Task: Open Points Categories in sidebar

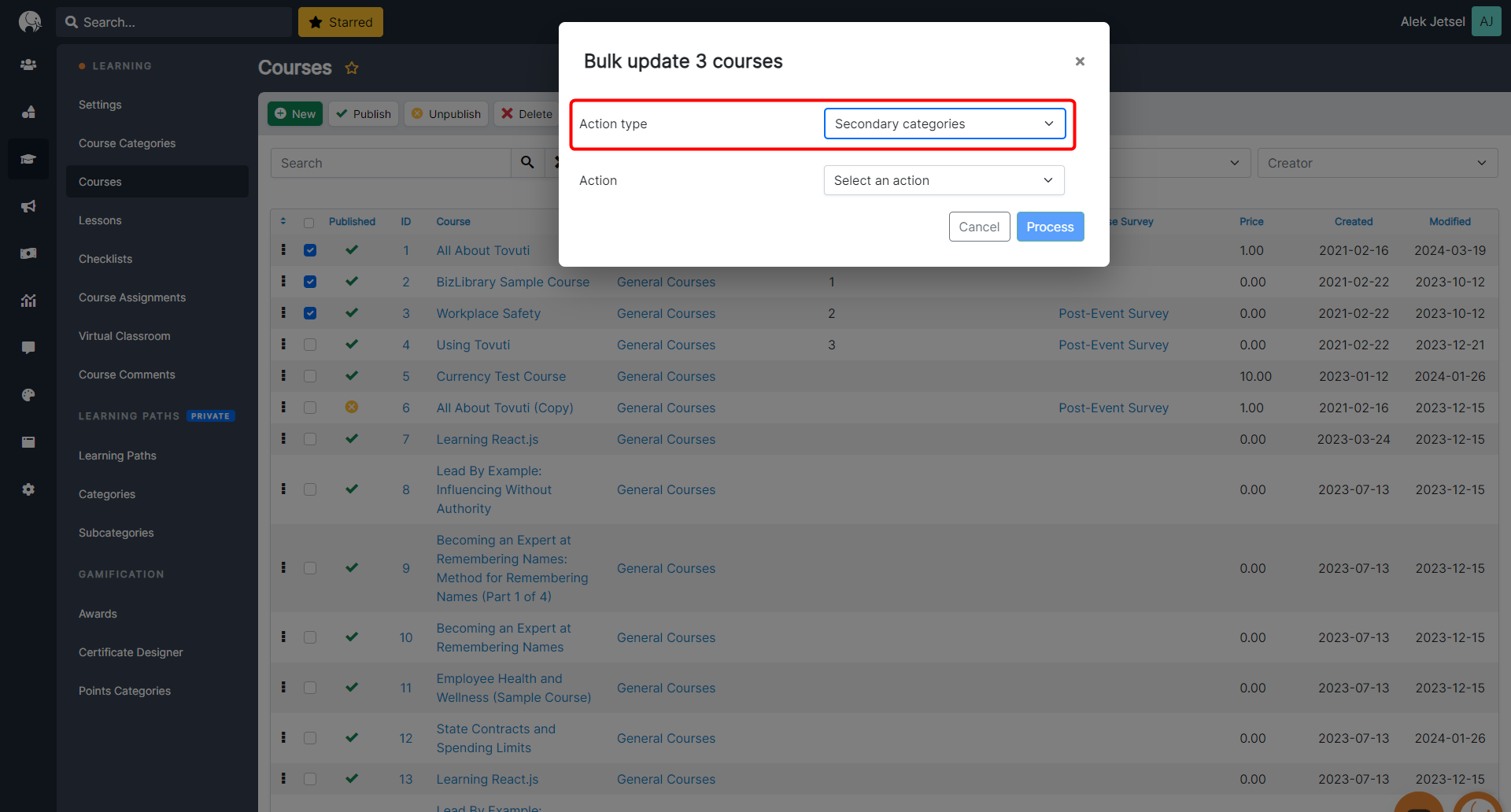Action: click(x=124, y=691)
